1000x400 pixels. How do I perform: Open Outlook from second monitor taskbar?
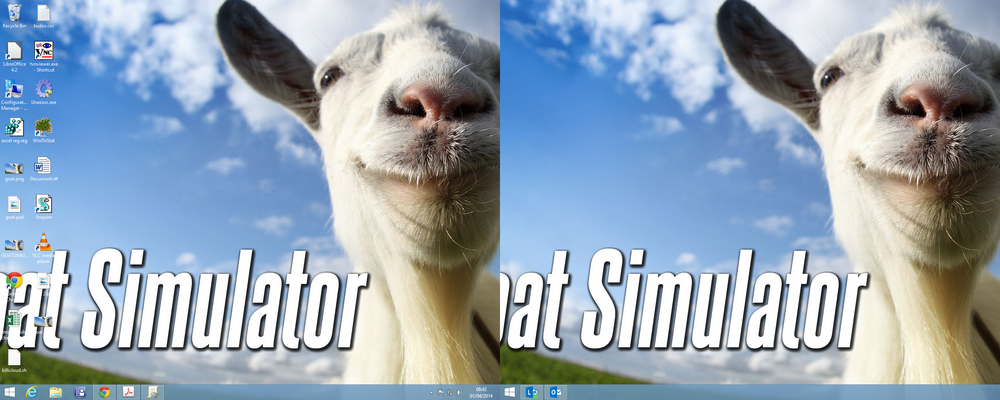(x=556, y=392)
